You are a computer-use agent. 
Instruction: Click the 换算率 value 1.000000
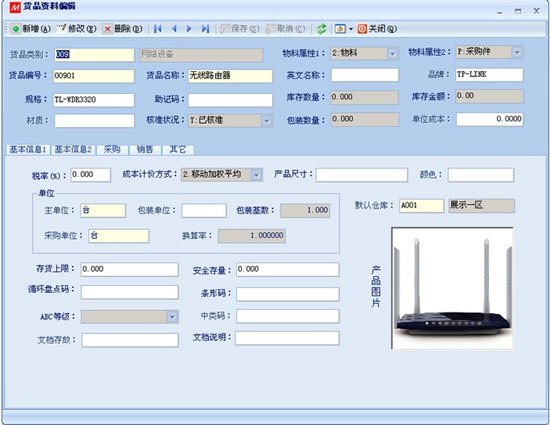pyautogui.click(x=251, y=236)
